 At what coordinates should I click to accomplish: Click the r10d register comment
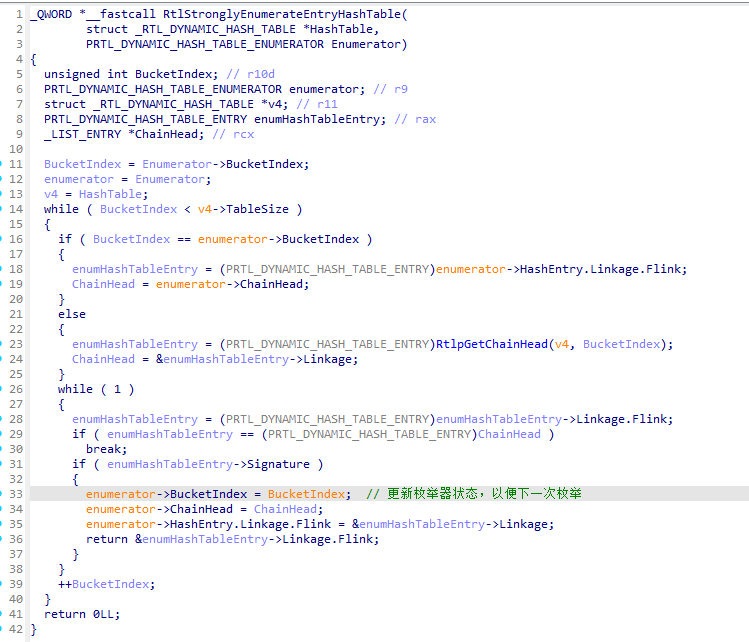261,74
